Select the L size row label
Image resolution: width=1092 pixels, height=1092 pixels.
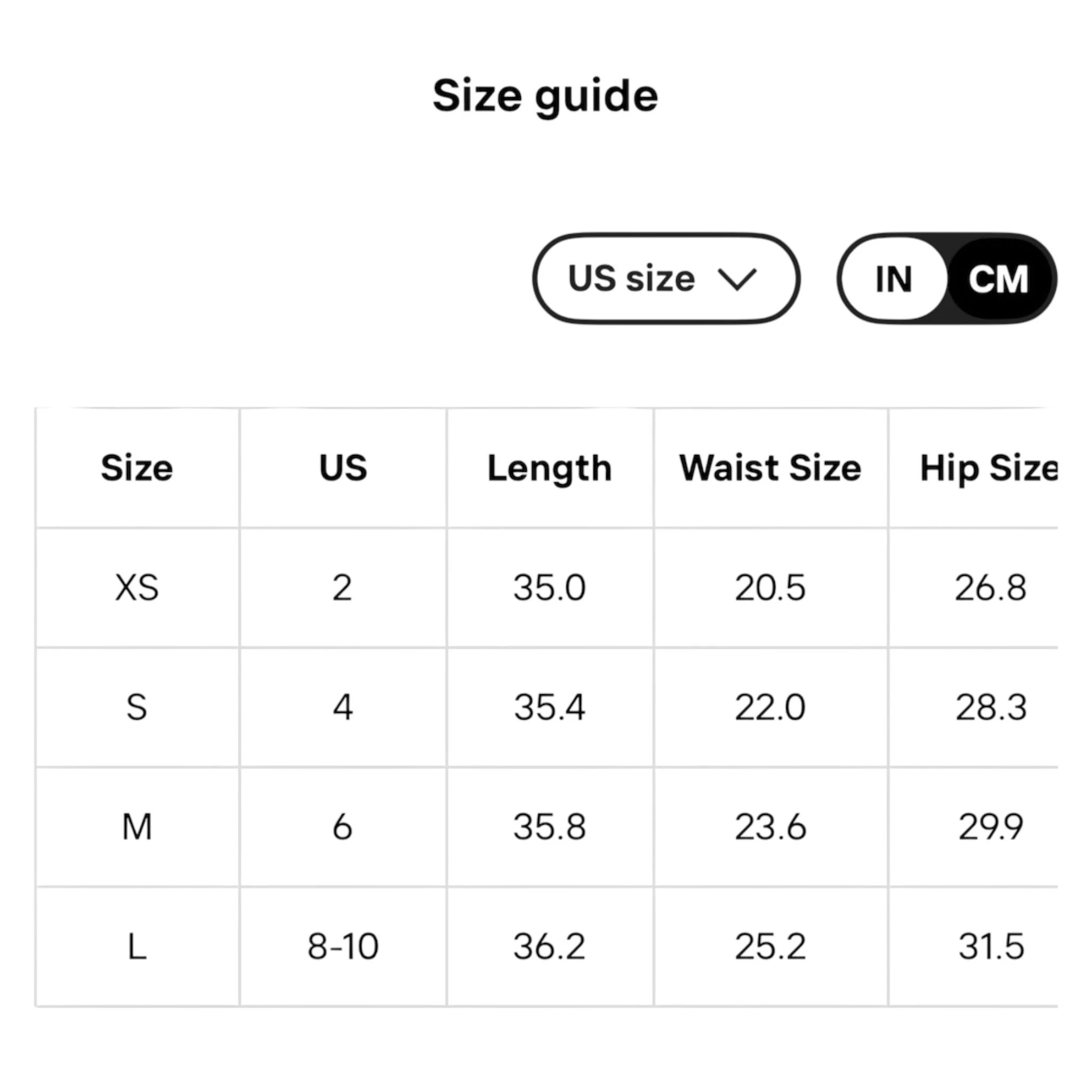(137, 947)
